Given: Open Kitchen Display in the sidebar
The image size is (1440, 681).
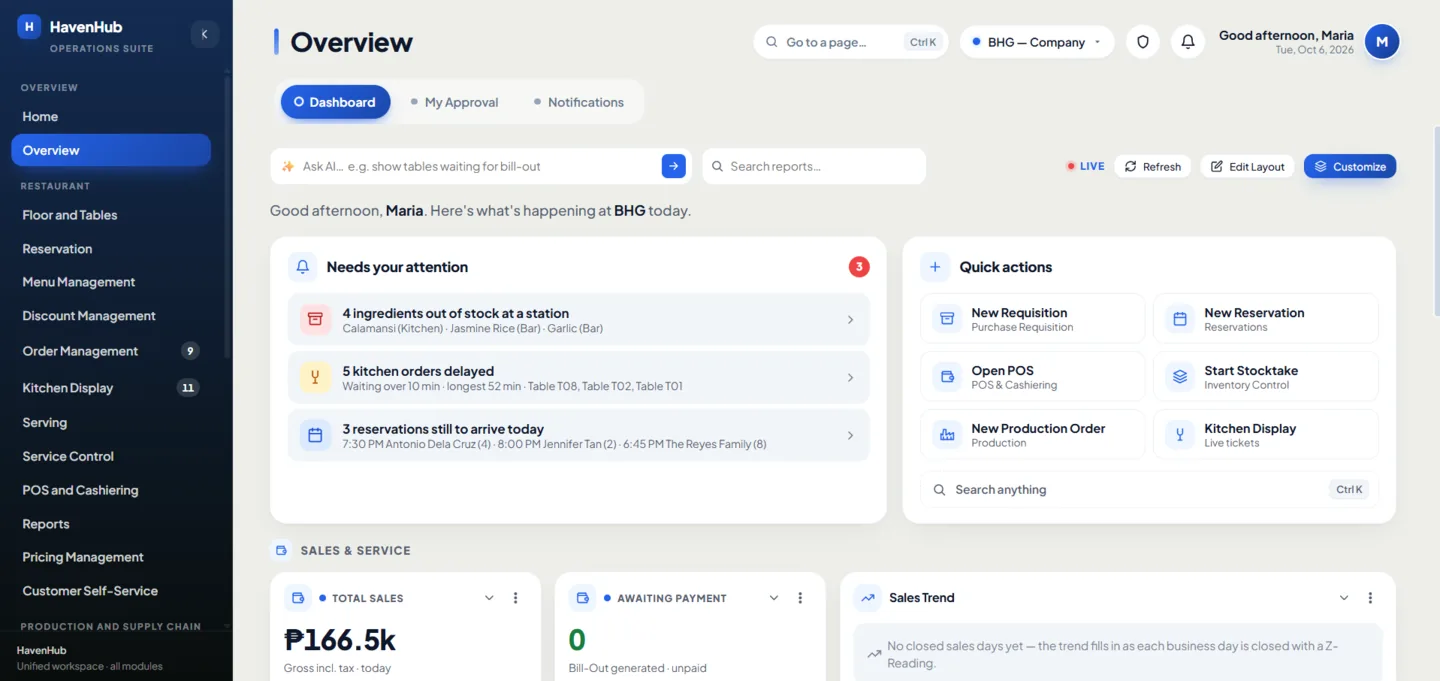Looking at the screenshot, I should click(x=111, y=388).
